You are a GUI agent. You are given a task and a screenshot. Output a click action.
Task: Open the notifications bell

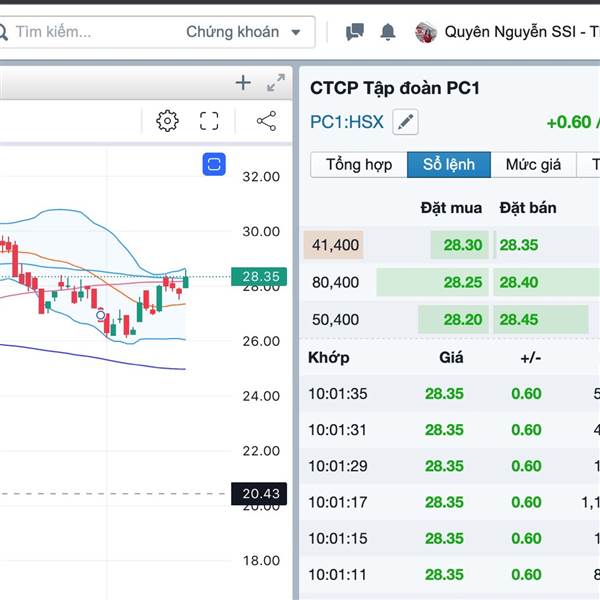pyautogui.click(x=388, y=32)
